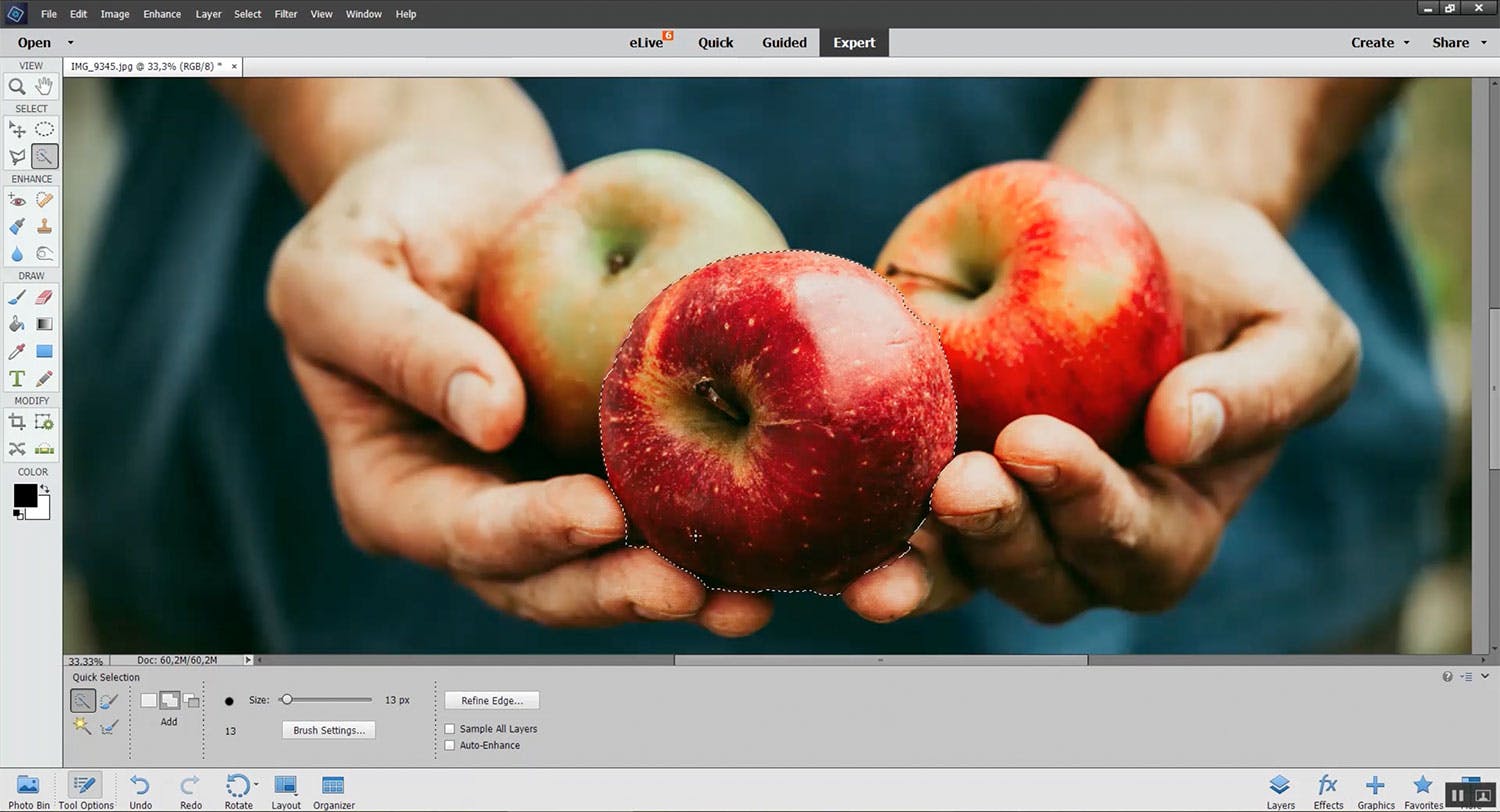Select the Eraser tool
Viewport: 1500px width, 812px height.
44,297
